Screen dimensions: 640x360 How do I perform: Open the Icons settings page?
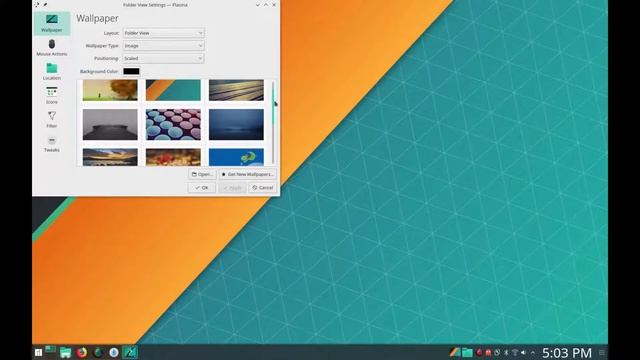(52, 96)
